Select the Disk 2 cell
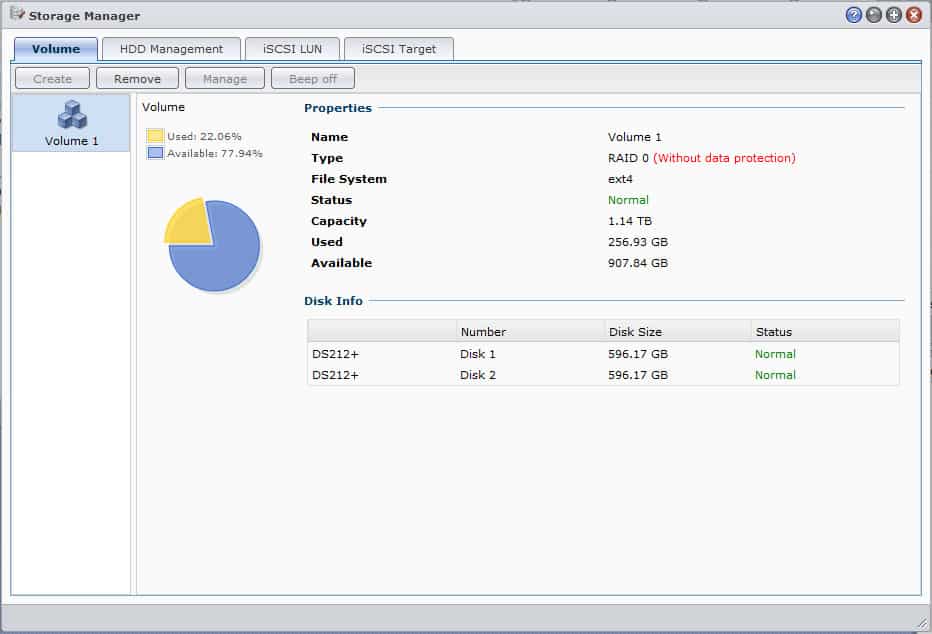The image size is (932, 634). click(478, 375)
